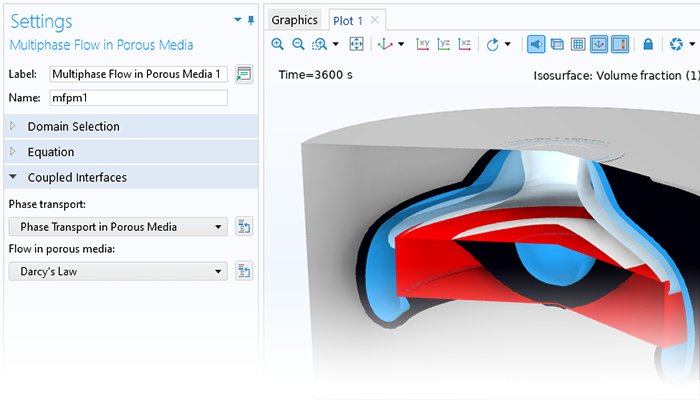This screenshot has height=400, width=700.
Task: Toggle the color legend display
Action: pyautogui.click(x=620, y=44)
